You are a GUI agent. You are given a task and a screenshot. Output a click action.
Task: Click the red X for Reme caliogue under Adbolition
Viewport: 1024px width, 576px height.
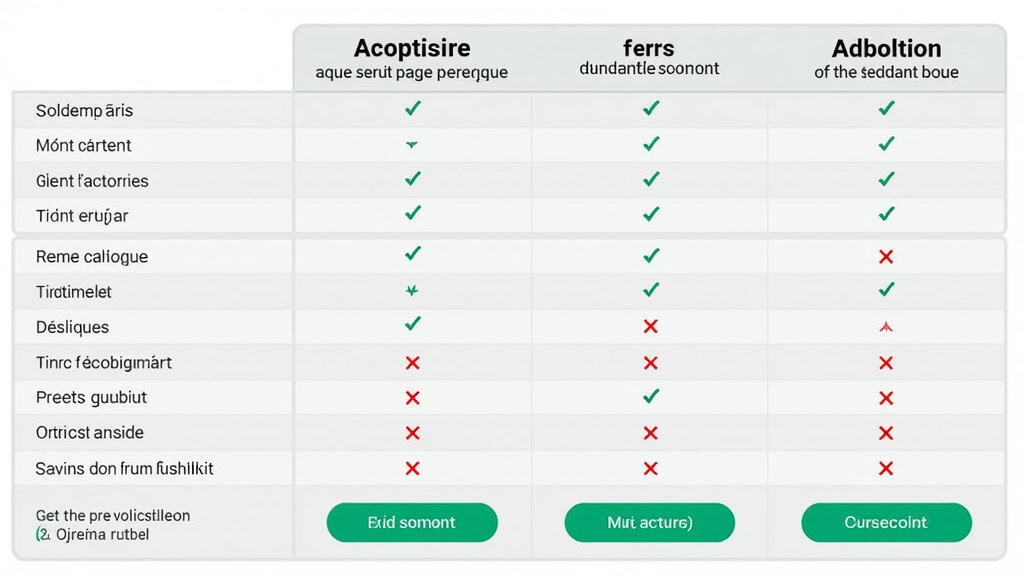coord(886,256)
